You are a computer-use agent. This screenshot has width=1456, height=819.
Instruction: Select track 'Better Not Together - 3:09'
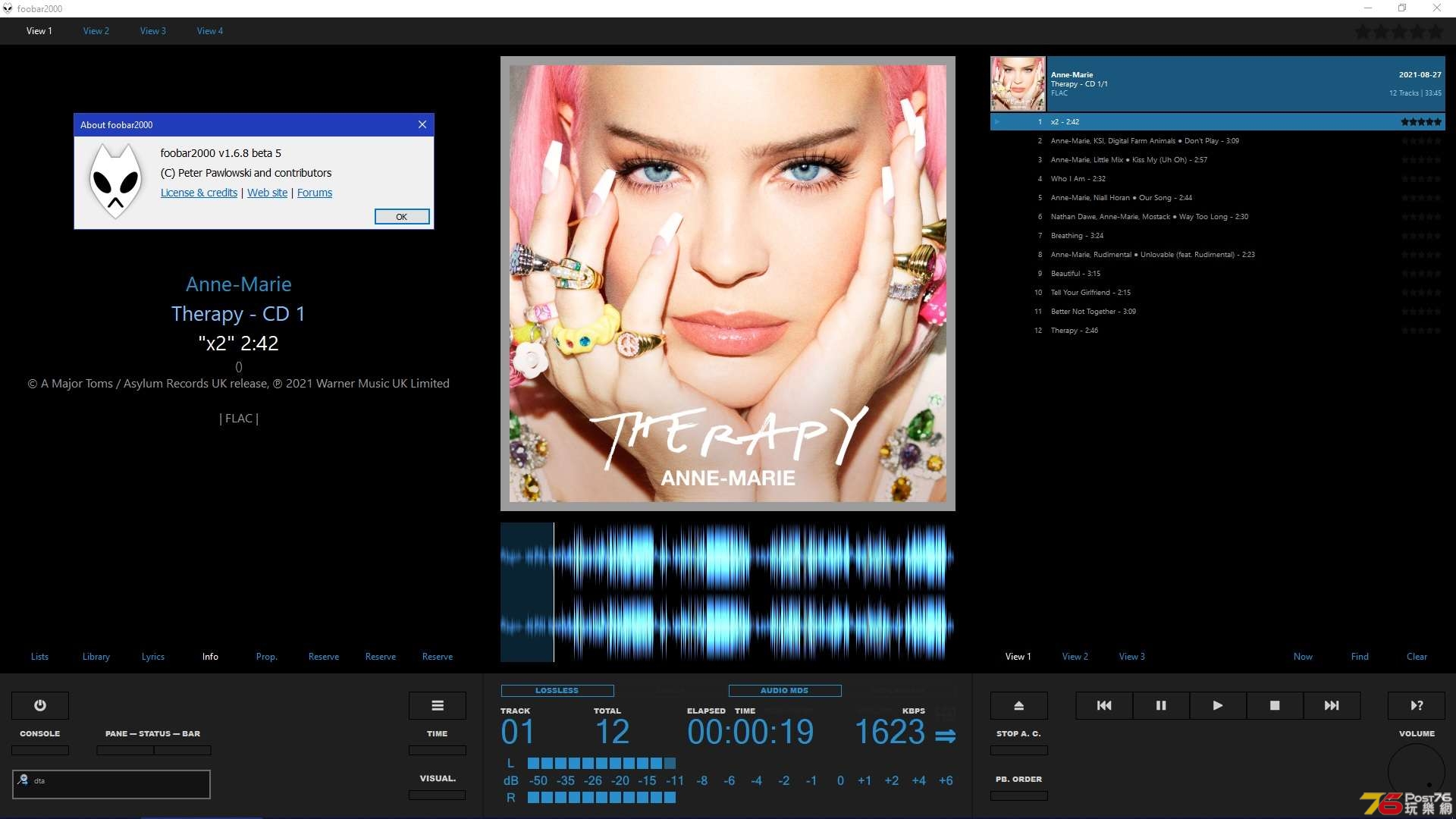[1218, 312]
